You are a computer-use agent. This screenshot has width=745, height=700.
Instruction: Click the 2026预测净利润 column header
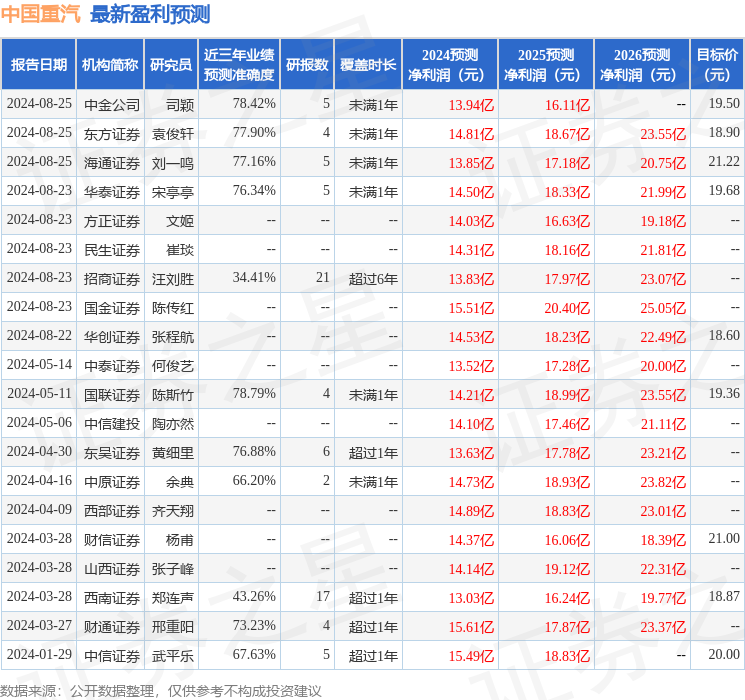(x=642, y=65)
